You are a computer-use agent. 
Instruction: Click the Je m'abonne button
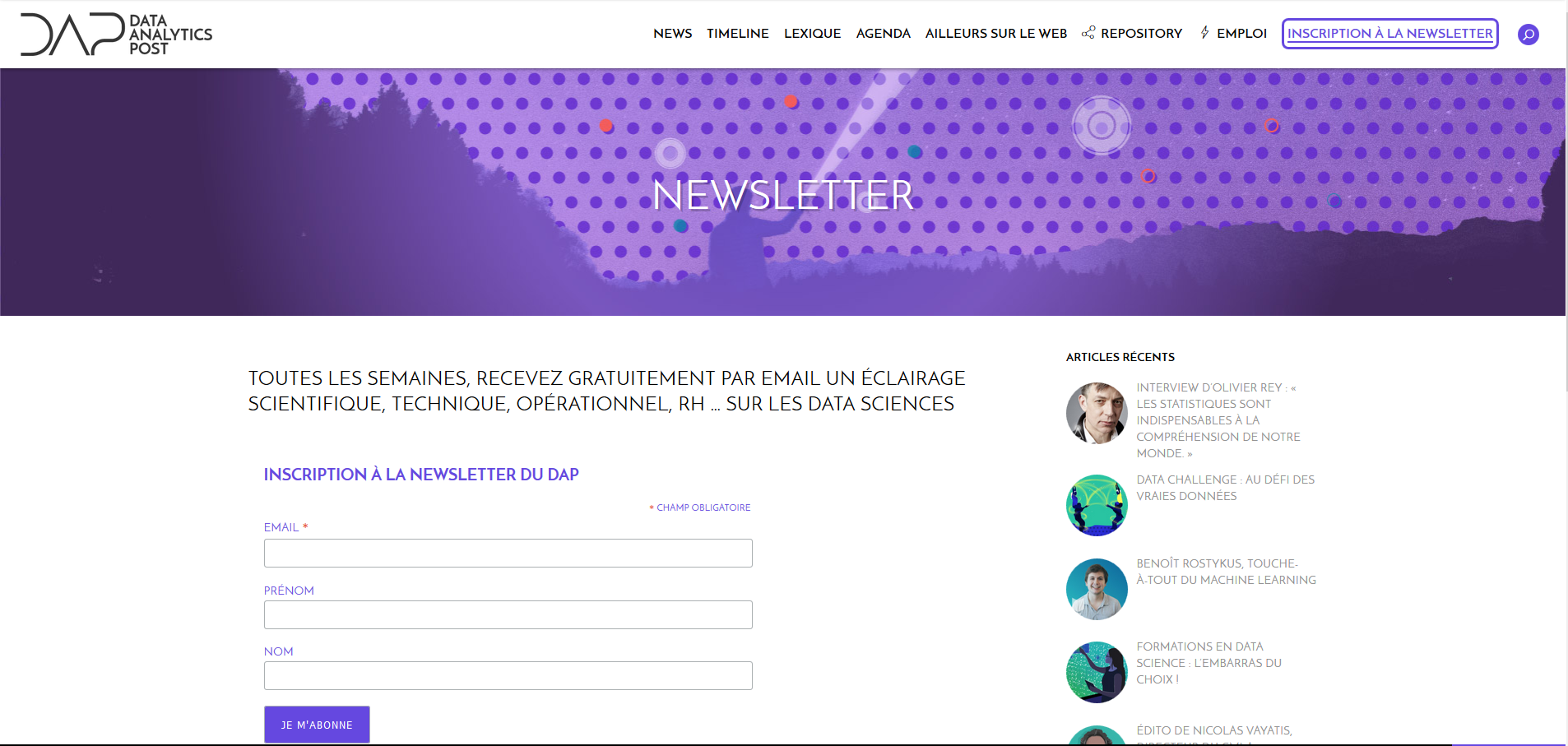(x=317, y=725)
